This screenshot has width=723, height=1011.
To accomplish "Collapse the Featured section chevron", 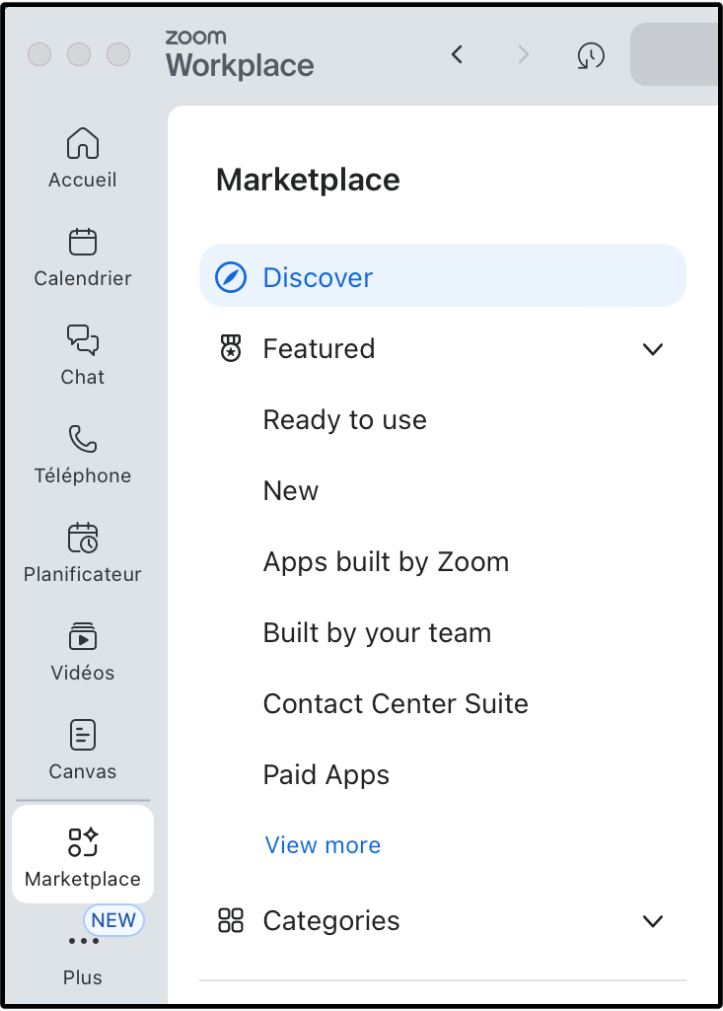I will pyautogui.click(x=653, y=349).
